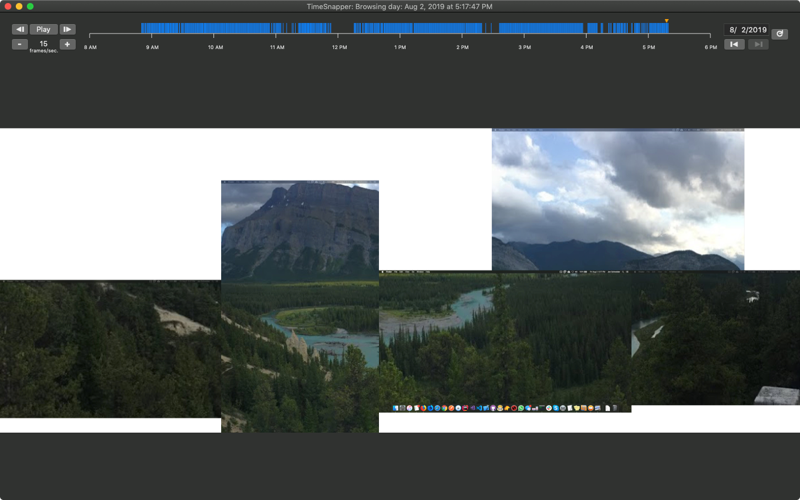Close the TimeSnapper window
This screenshot has width=800, height=500.
[x=8, y=6]
